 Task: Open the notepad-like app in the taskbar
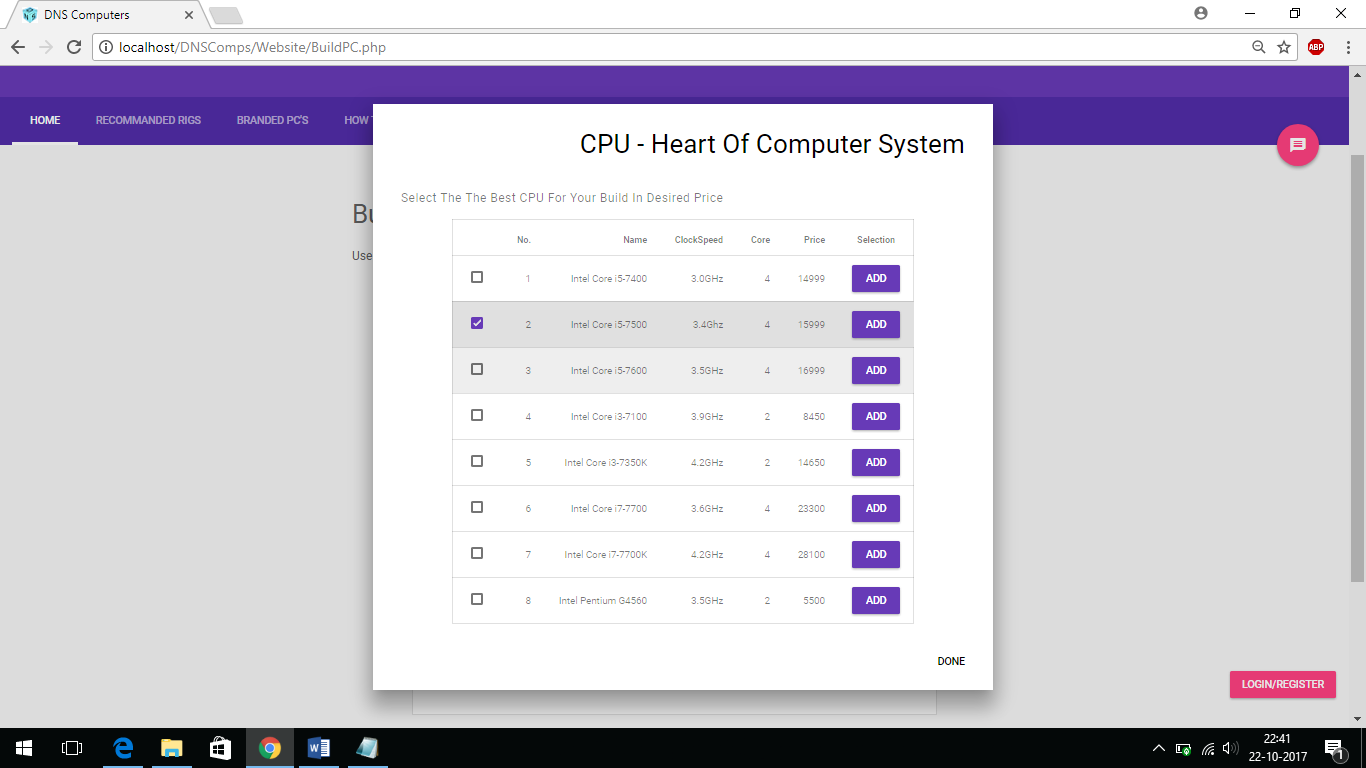click(368, 748)
